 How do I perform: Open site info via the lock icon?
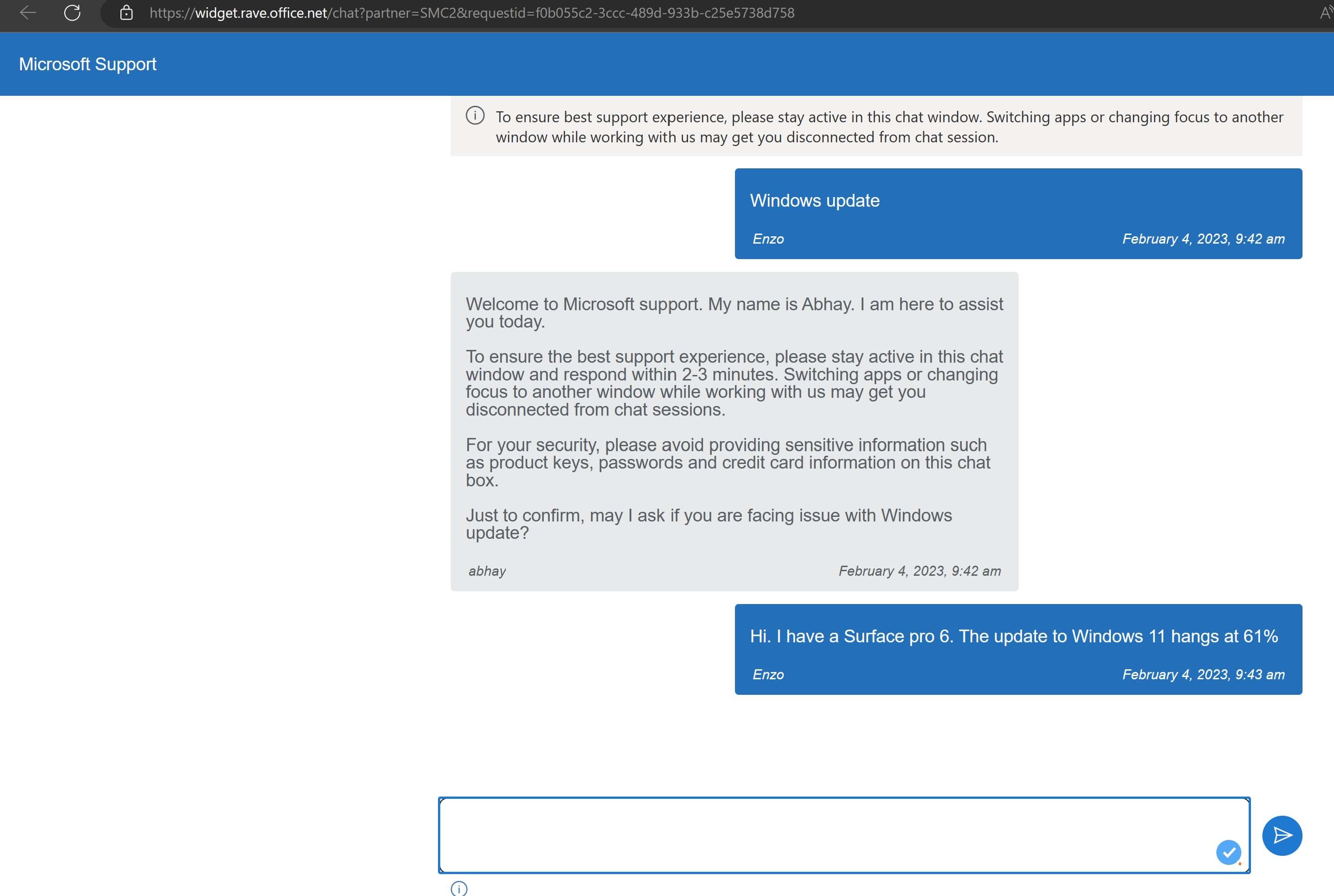tap(126, 13)
